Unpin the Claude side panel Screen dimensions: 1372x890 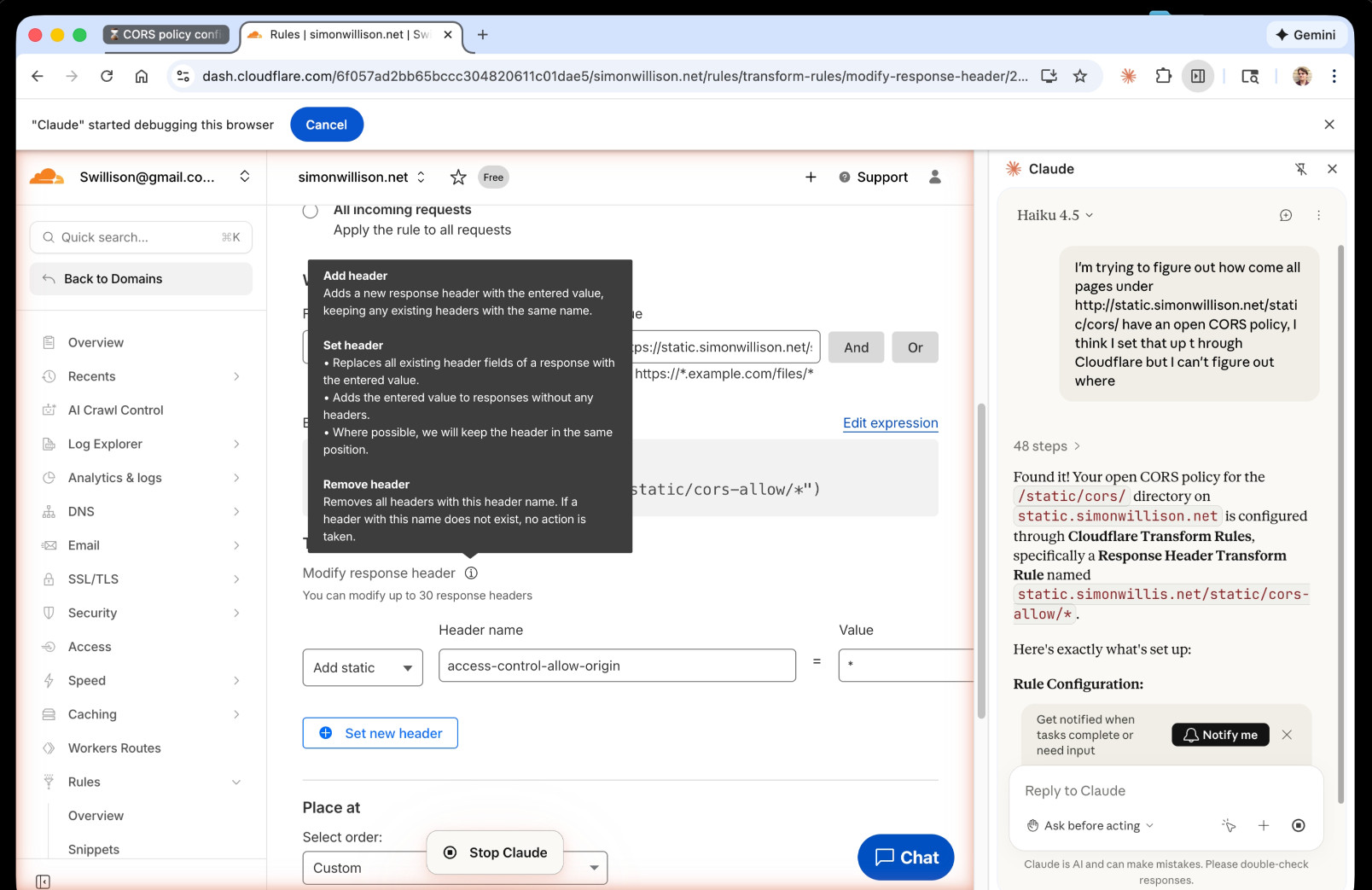[x=1301, y=169]
